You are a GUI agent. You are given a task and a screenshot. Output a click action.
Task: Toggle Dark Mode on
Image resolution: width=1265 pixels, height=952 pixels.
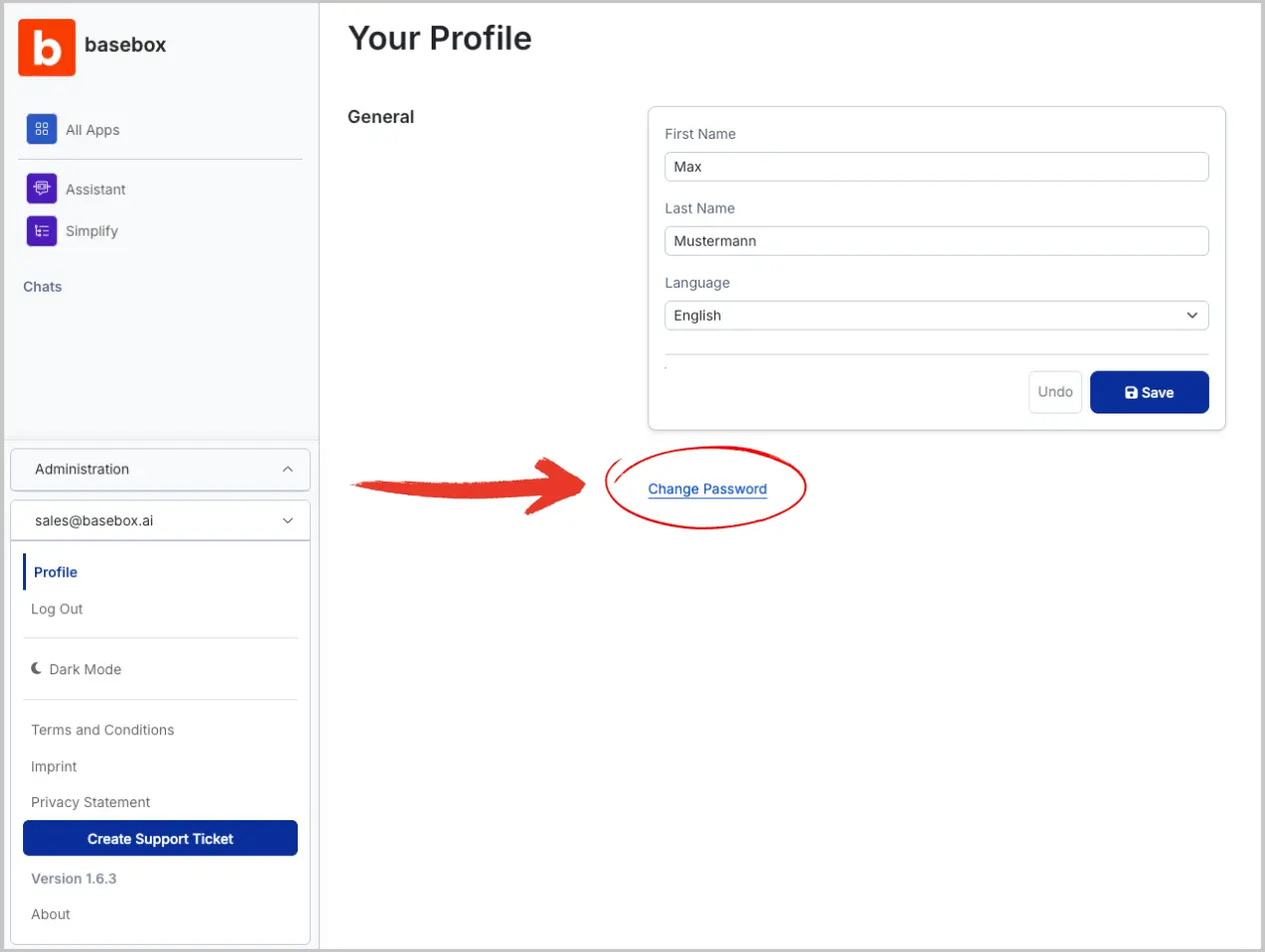(85, 669)
